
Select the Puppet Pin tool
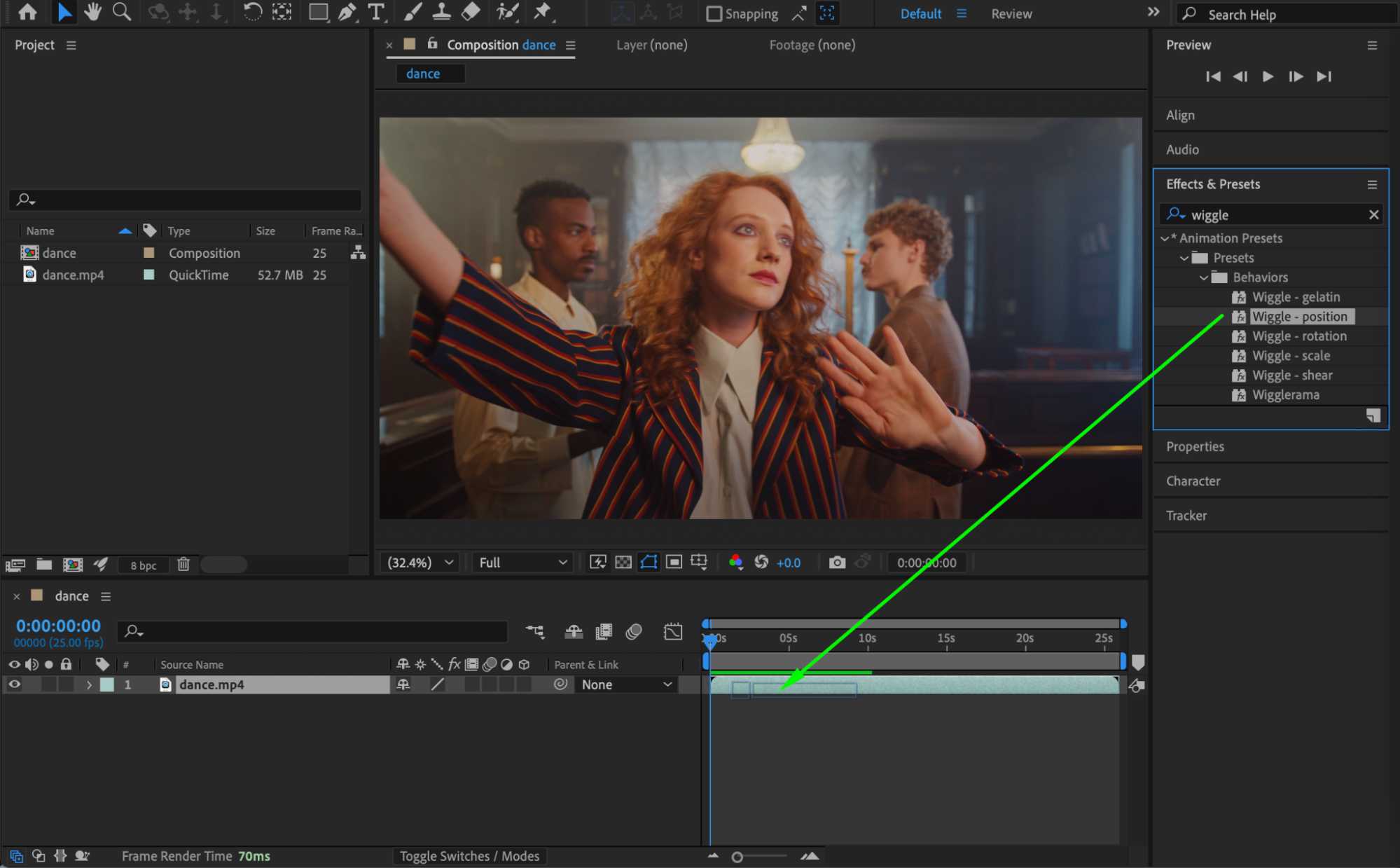point(541,12)
